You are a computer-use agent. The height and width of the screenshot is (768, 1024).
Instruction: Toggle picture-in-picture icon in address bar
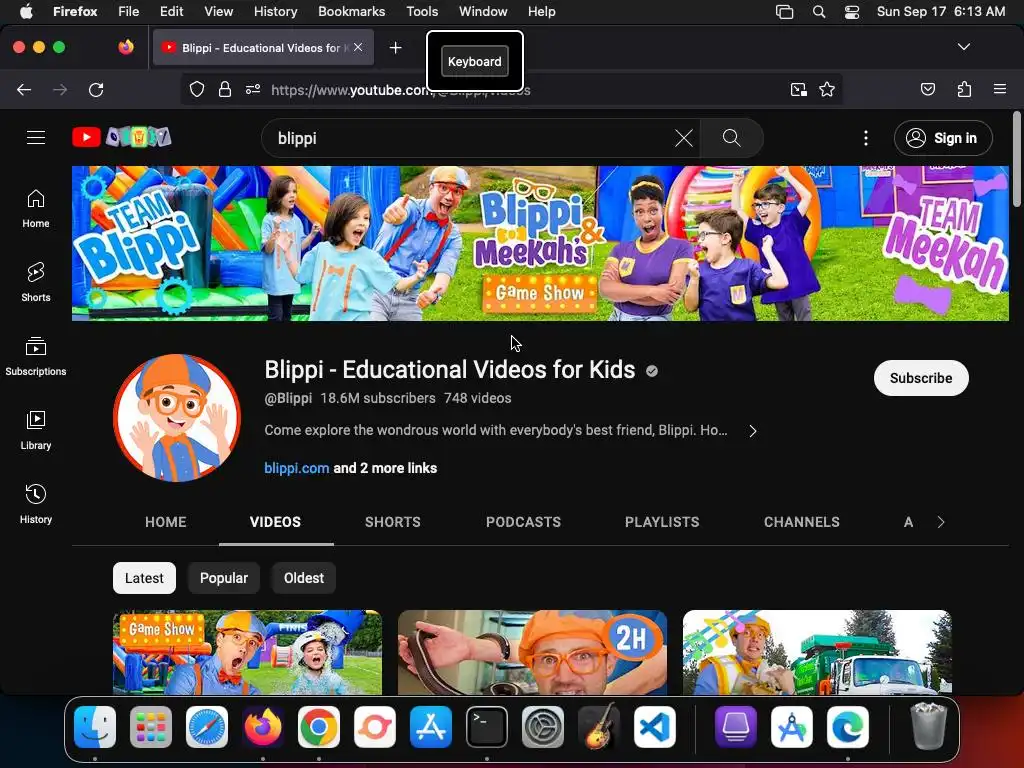[798, 89]
